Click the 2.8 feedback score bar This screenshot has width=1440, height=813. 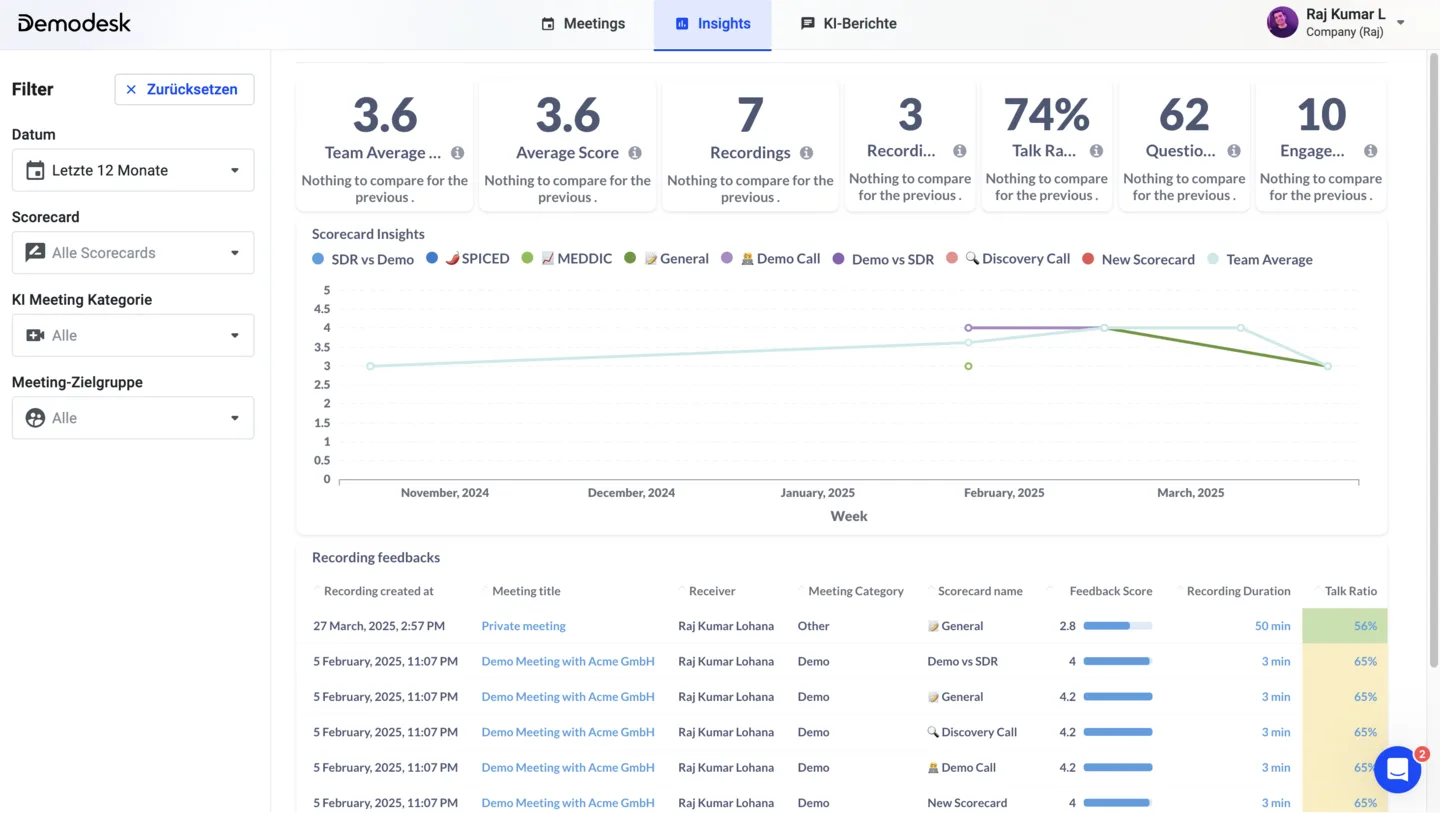1118,626
